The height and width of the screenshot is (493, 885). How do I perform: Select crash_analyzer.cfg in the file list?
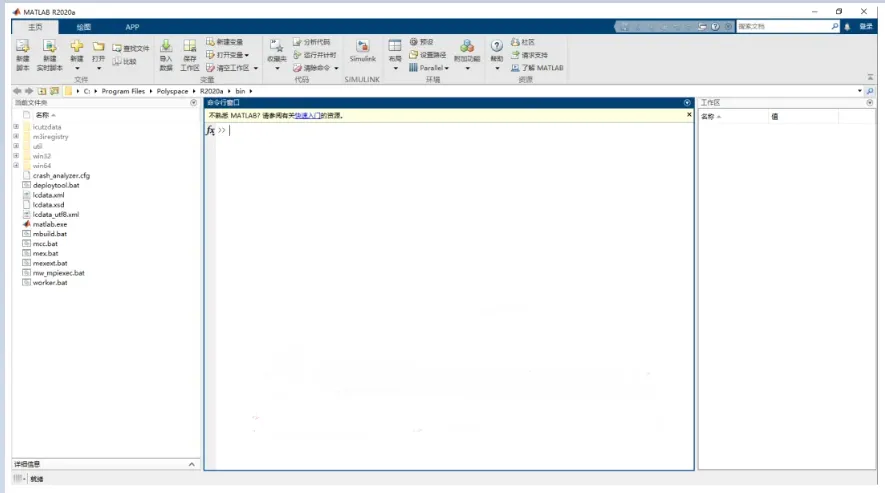click(x=61, y=176)
